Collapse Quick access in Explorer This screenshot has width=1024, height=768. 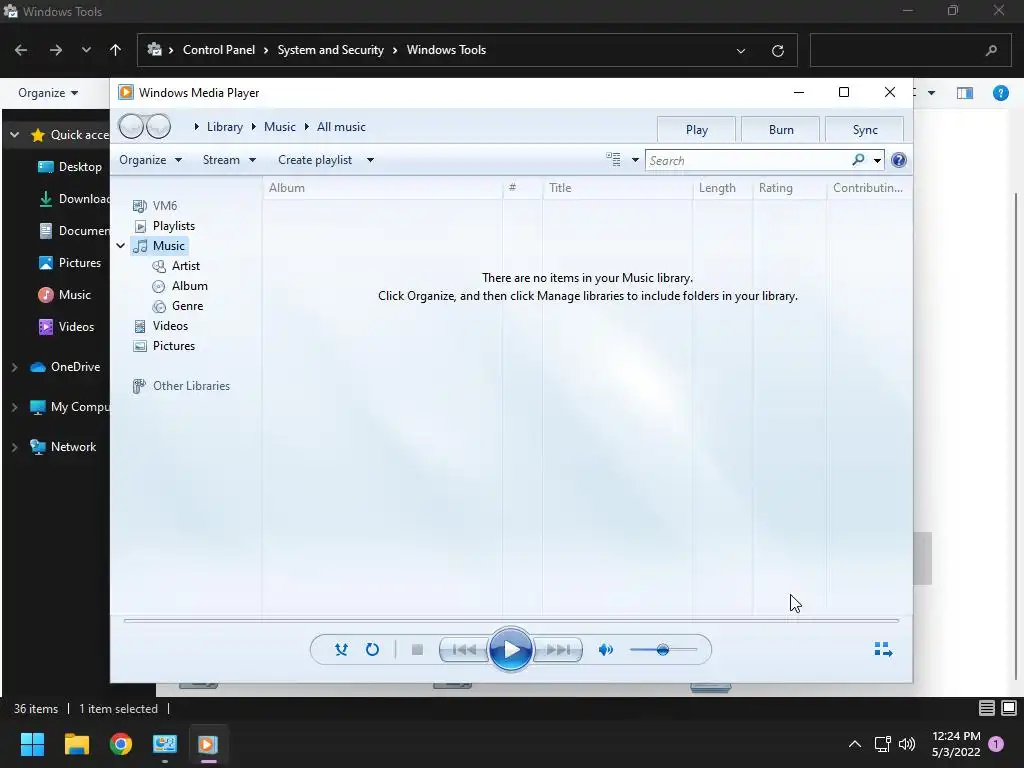pos(14,135)
